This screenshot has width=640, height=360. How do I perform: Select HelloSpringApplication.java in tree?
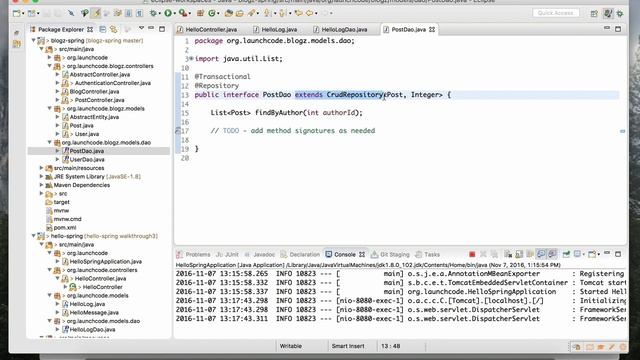tap(106, 261)
